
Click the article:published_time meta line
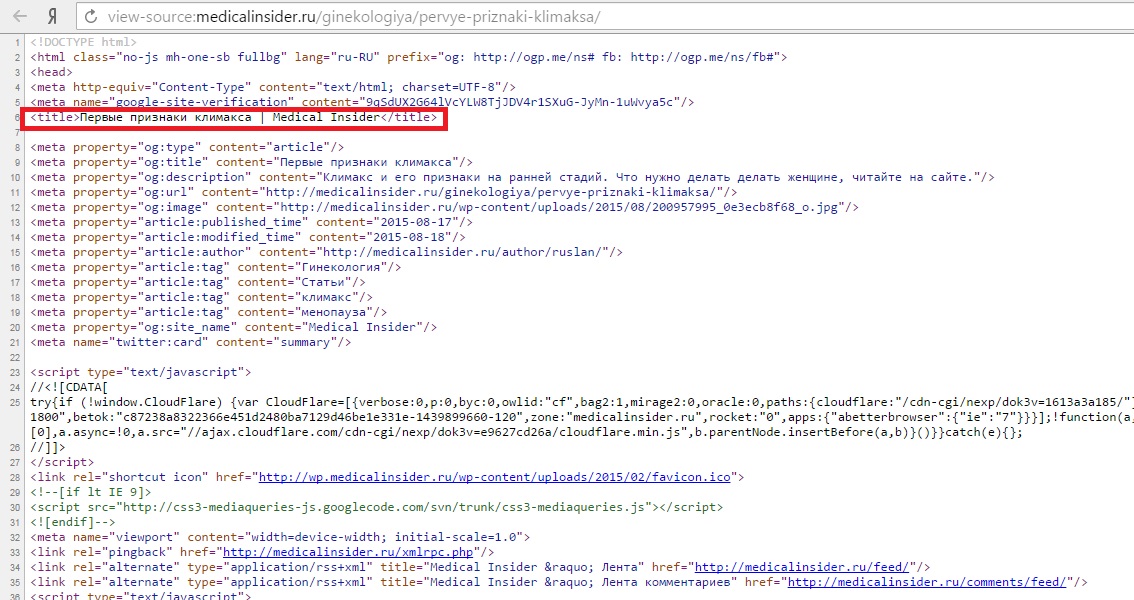[252, 222]
